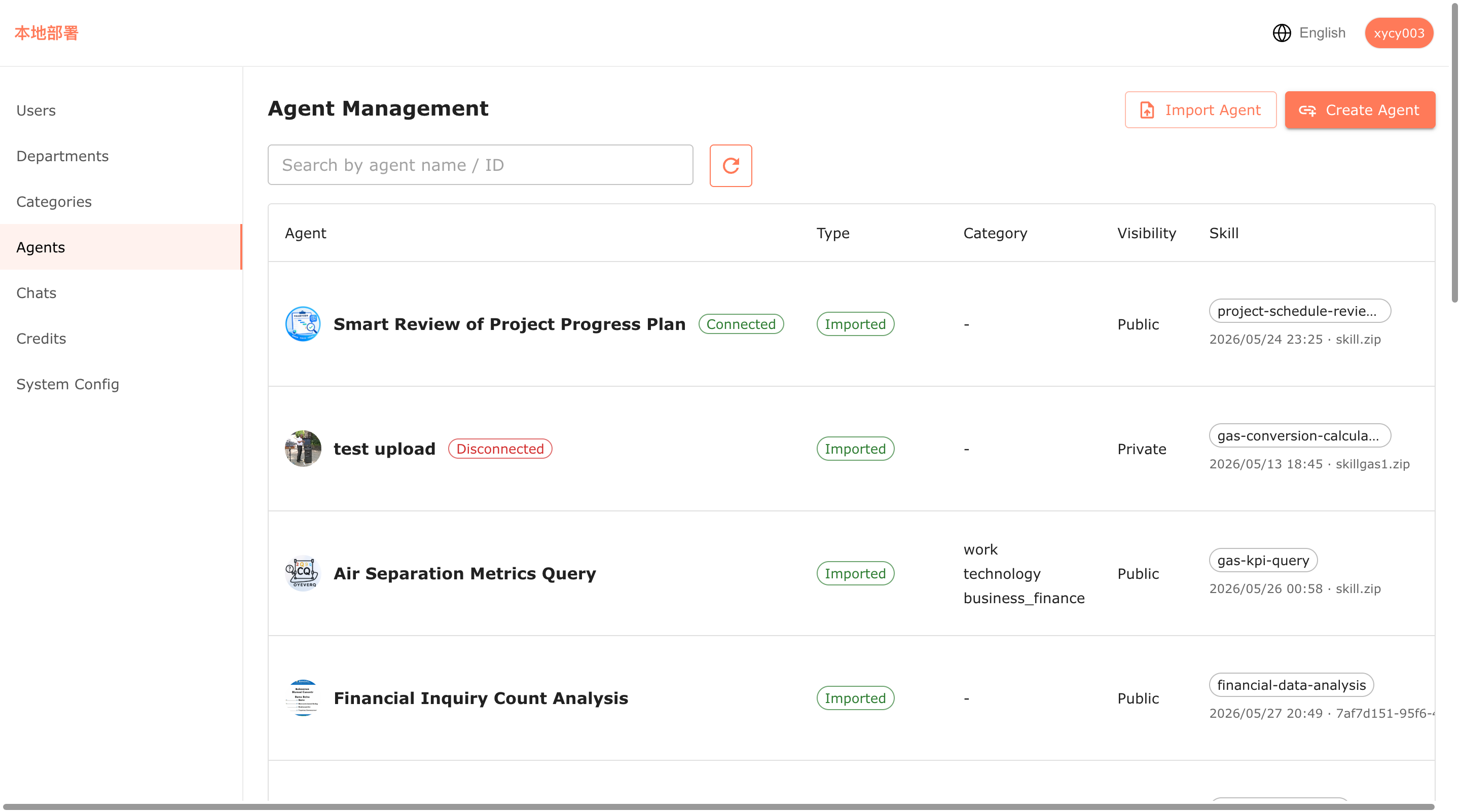Click Imported tag in Smart Review row
Viewport: 1460px width, 812px height.
(x=855, y=324)
